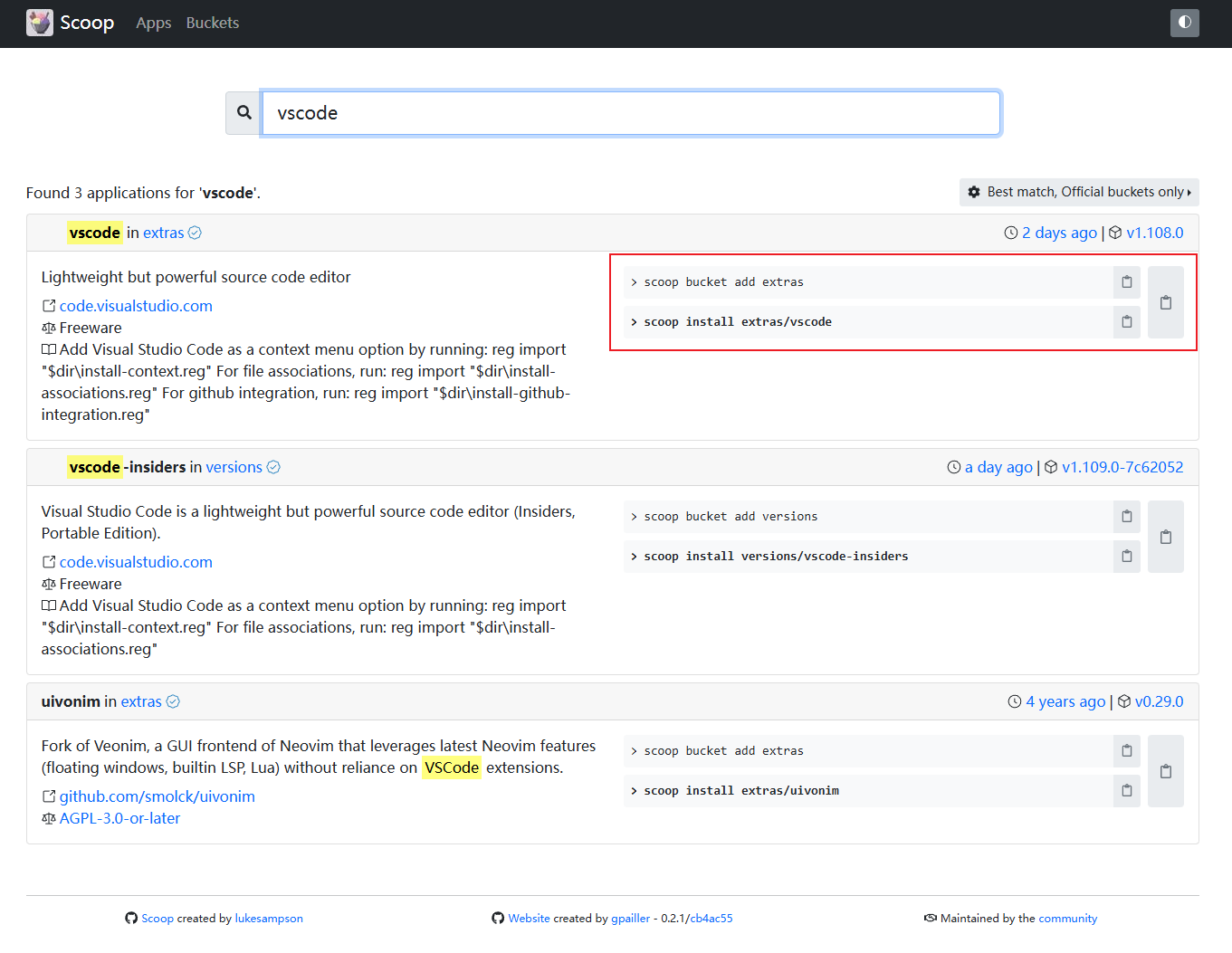Screen dimensions: 1232x953
Task: Visit the github.com/smolck/uivonim homepage
Action: [x=157, y=796]
